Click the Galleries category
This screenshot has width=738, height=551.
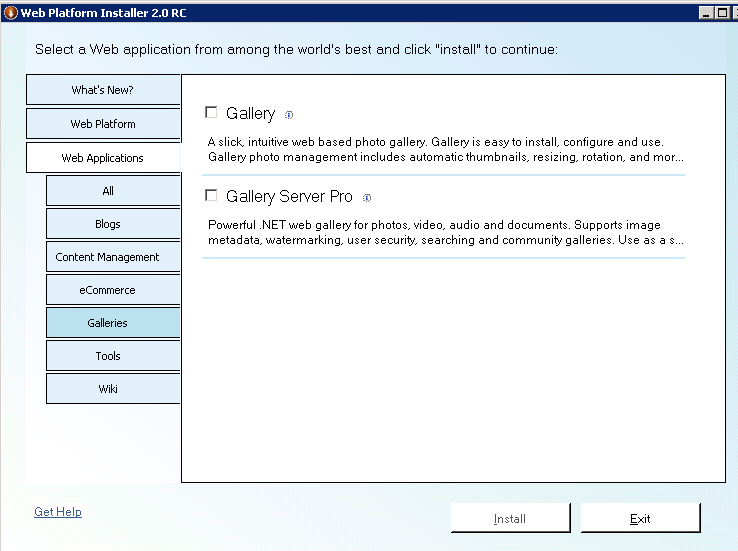coord(113,323)
